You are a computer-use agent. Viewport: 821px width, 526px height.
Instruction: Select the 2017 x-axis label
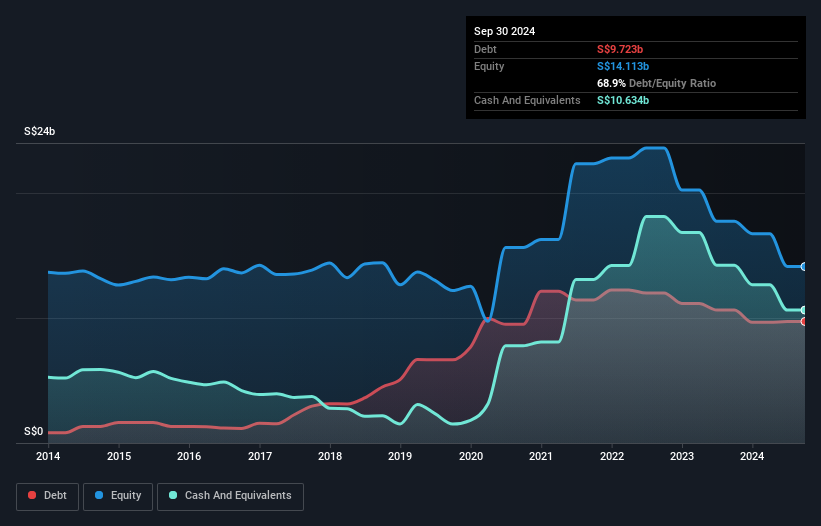260,456
